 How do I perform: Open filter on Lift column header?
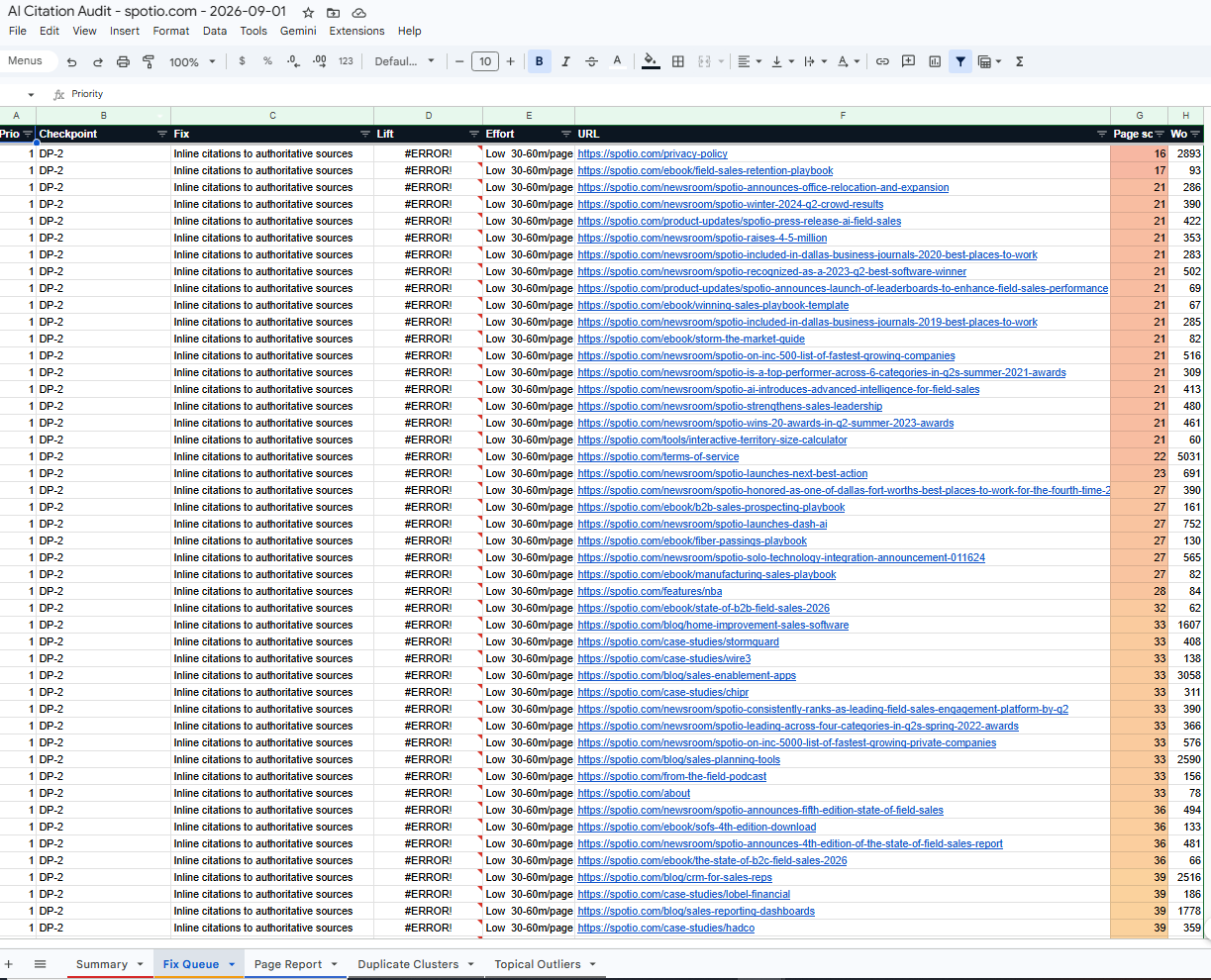coord(474,134)
